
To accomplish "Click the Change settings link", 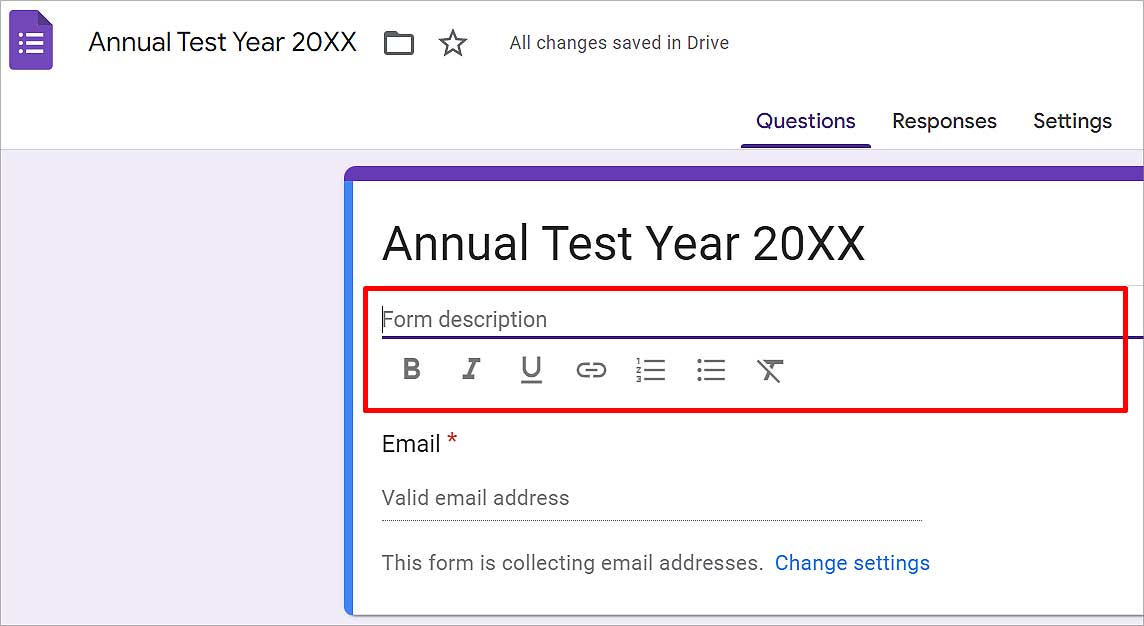I will (852, 563).
